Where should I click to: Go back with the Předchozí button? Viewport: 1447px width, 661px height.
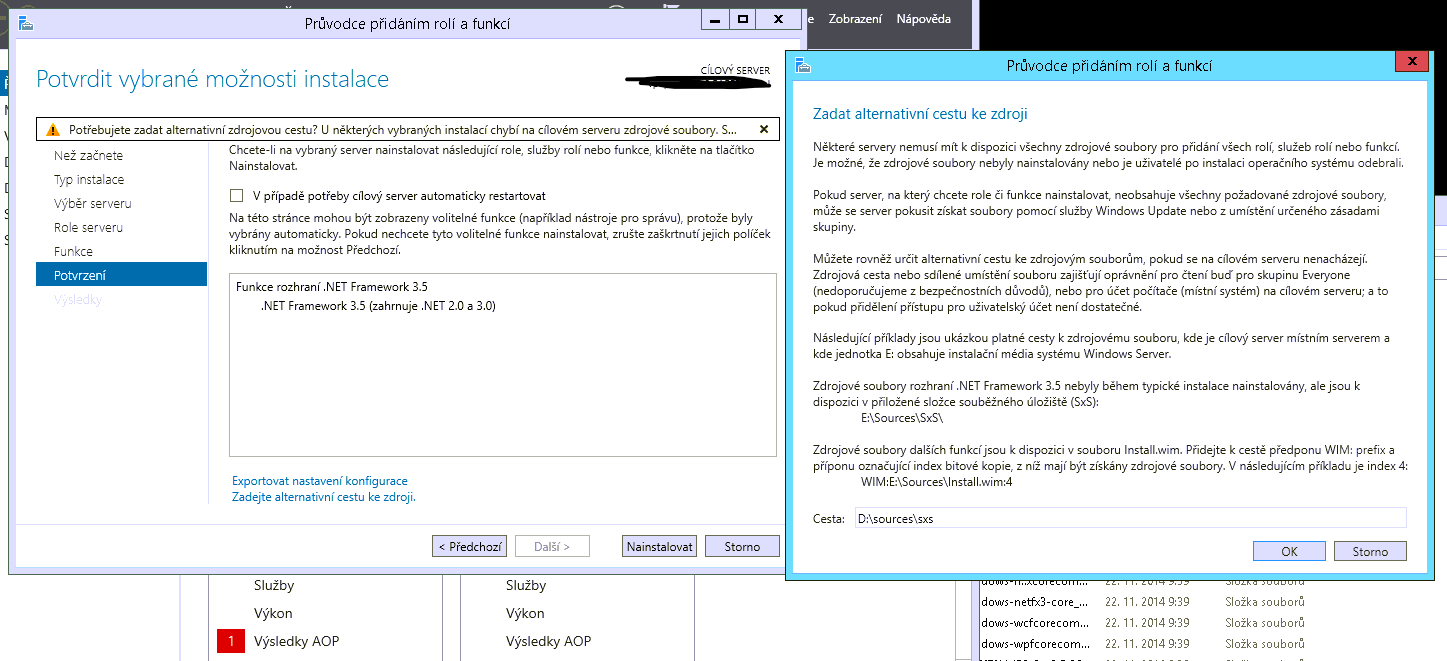pos(468,545)
